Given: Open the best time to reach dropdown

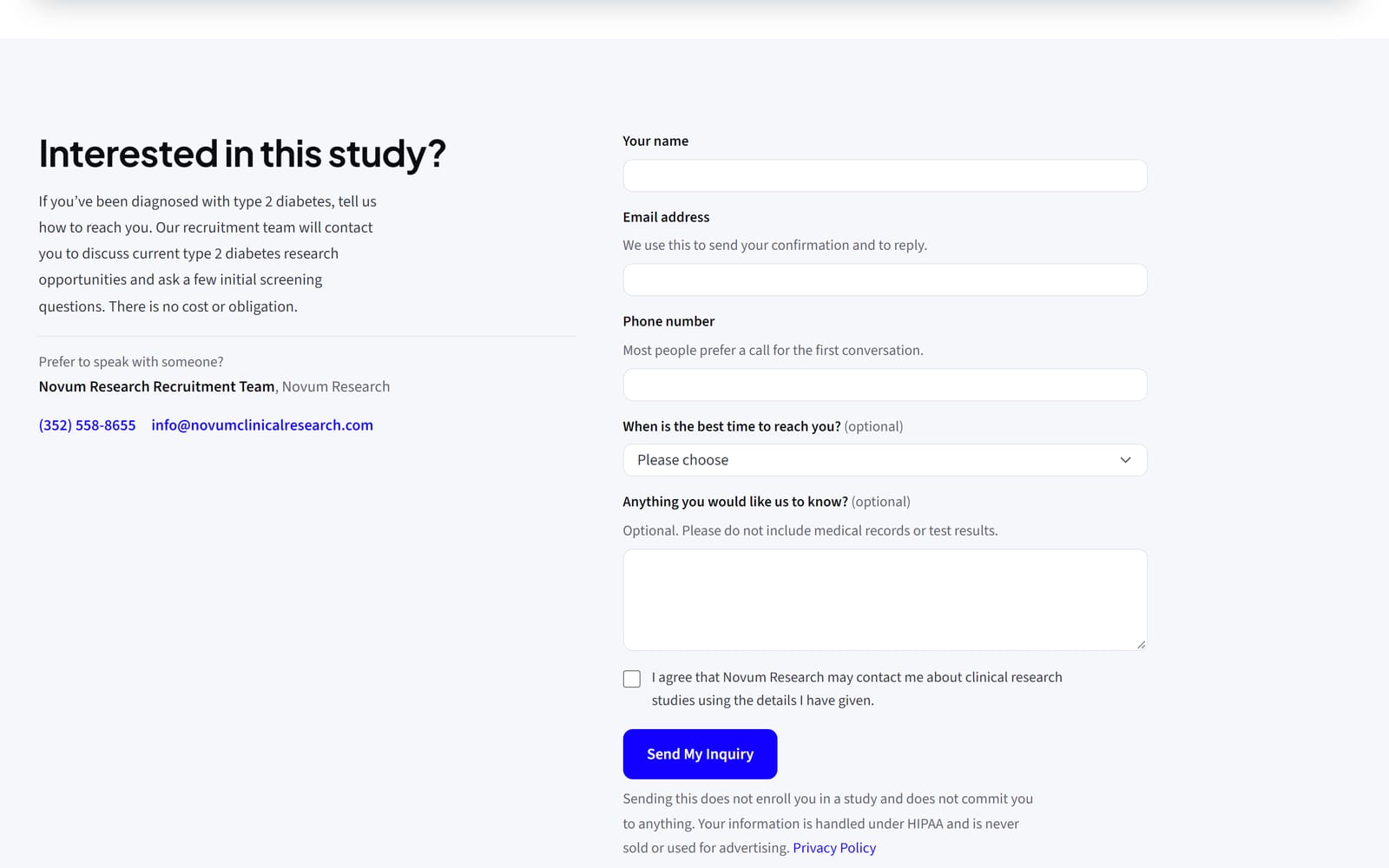Looking at the screenshot, I should [x=885, y=460].
